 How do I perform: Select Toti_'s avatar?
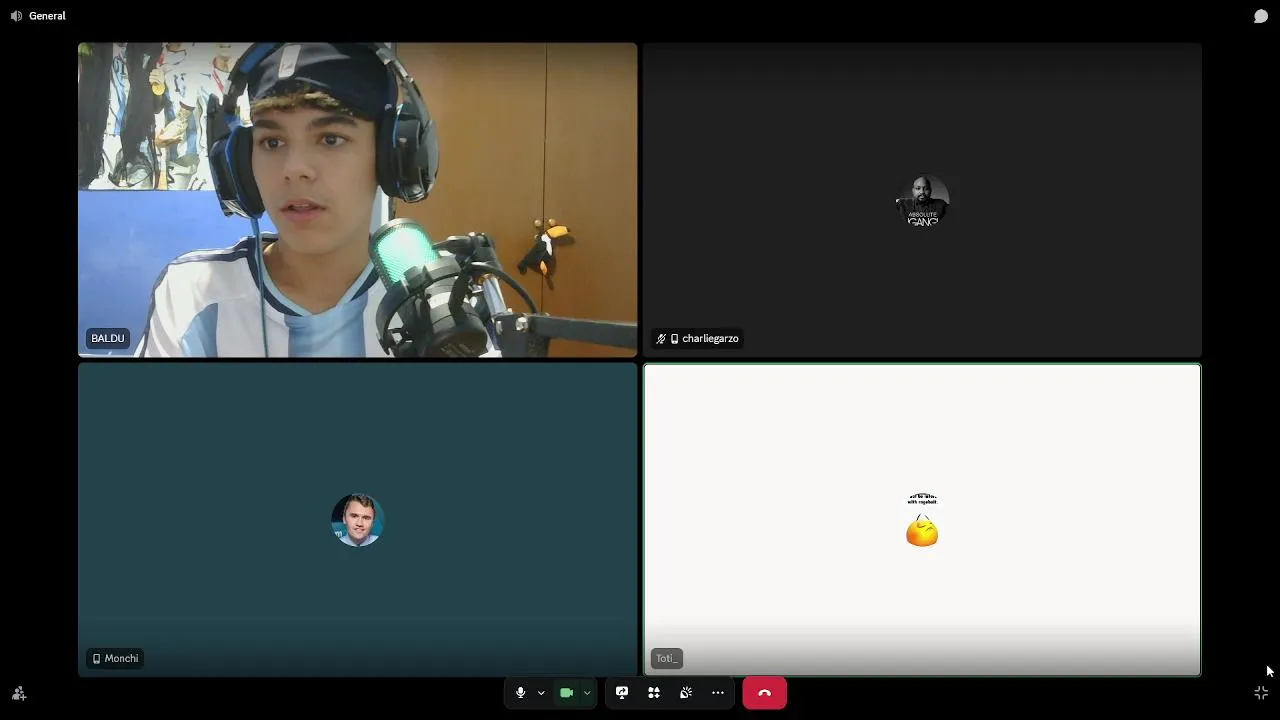click(x=922, y=520)
